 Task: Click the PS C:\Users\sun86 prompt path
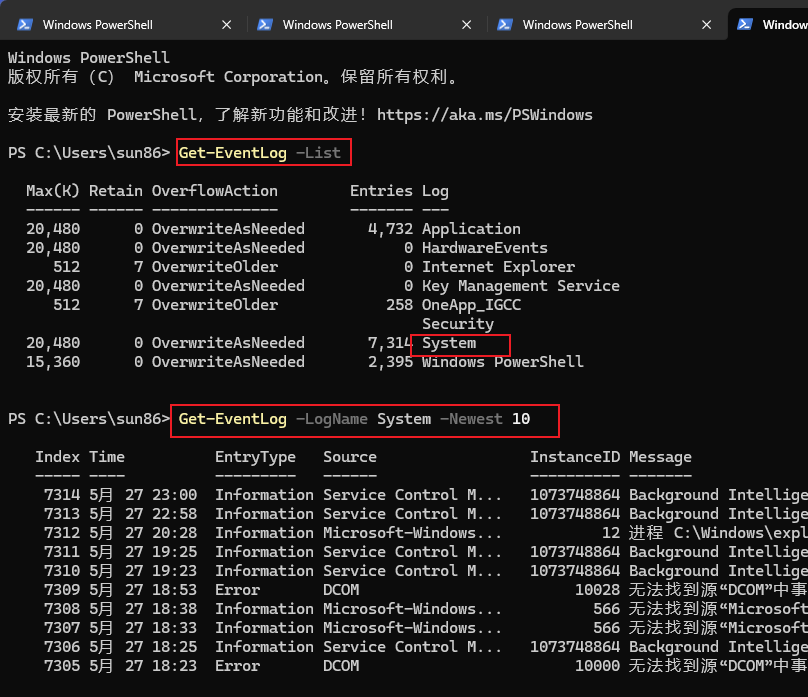[90, 152]
